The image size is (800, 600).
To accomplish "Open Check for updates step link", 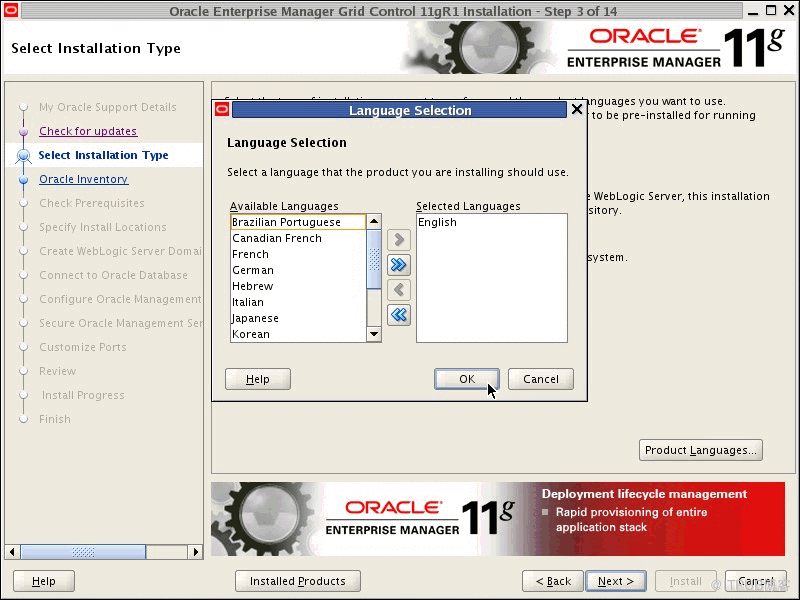I will click(88, 131).
